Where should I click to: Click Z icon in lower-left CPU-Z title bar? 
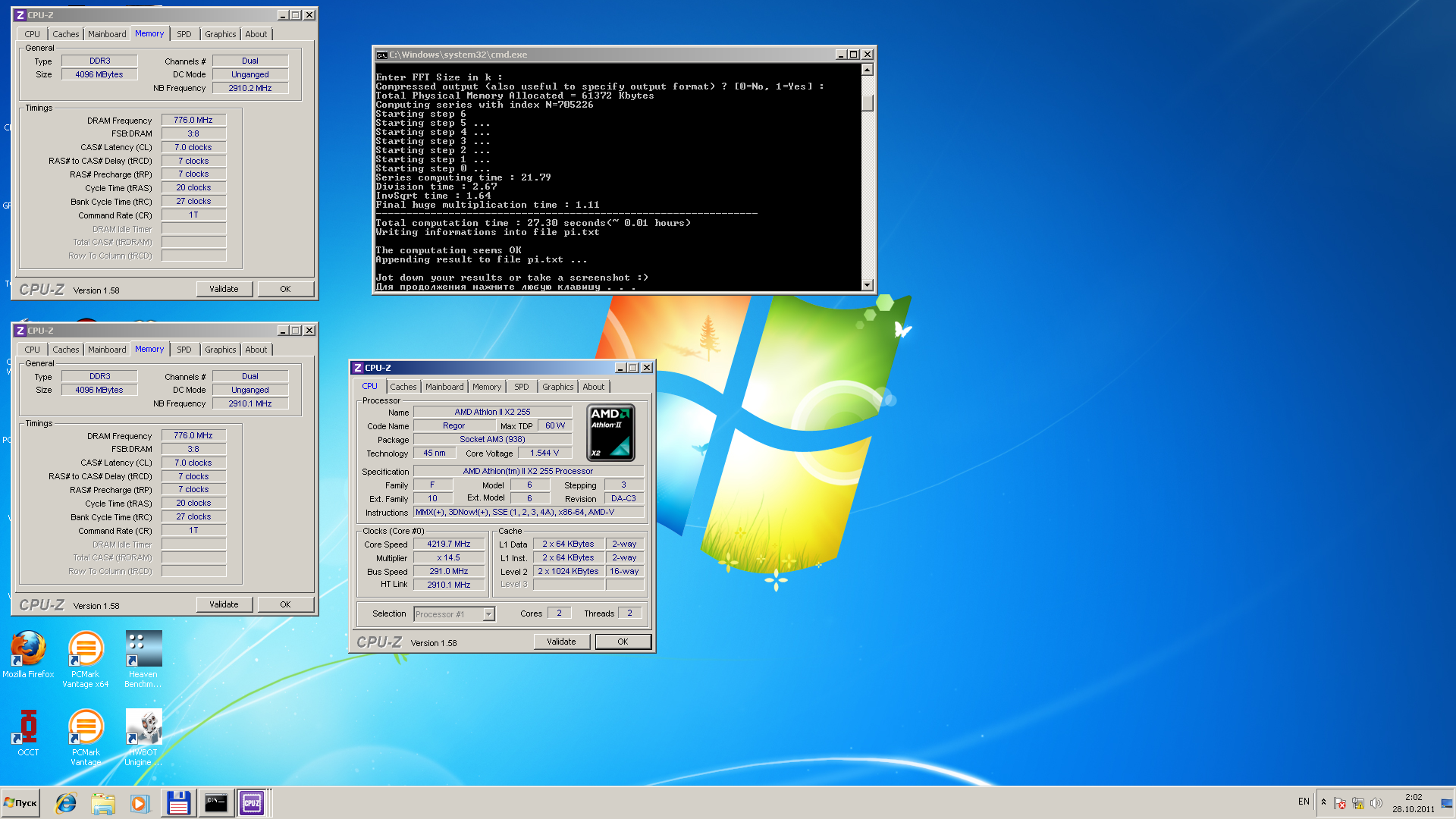click(20, 331)
